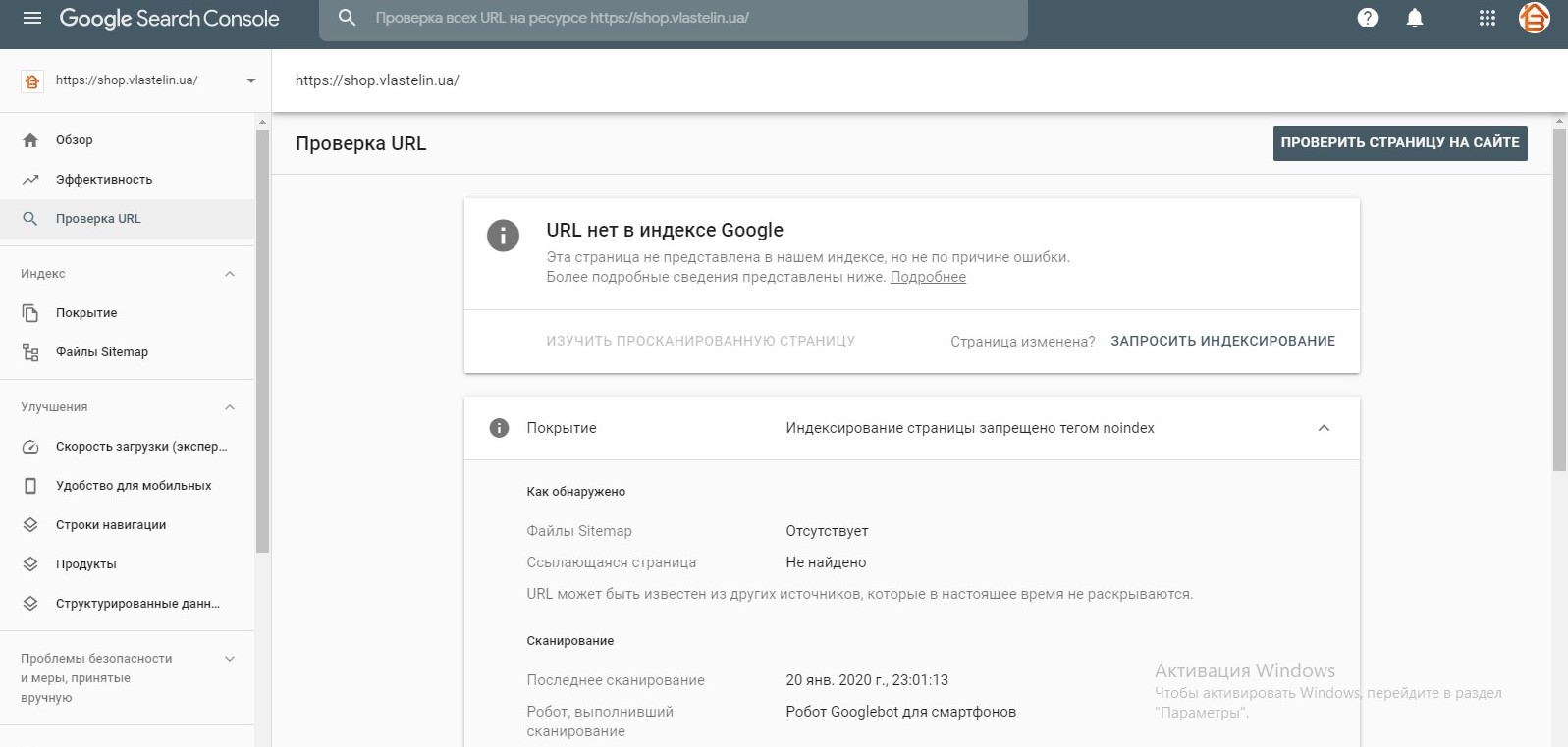
Task: Click the sidebar vertical scrollbar
Action: [262, 340]
